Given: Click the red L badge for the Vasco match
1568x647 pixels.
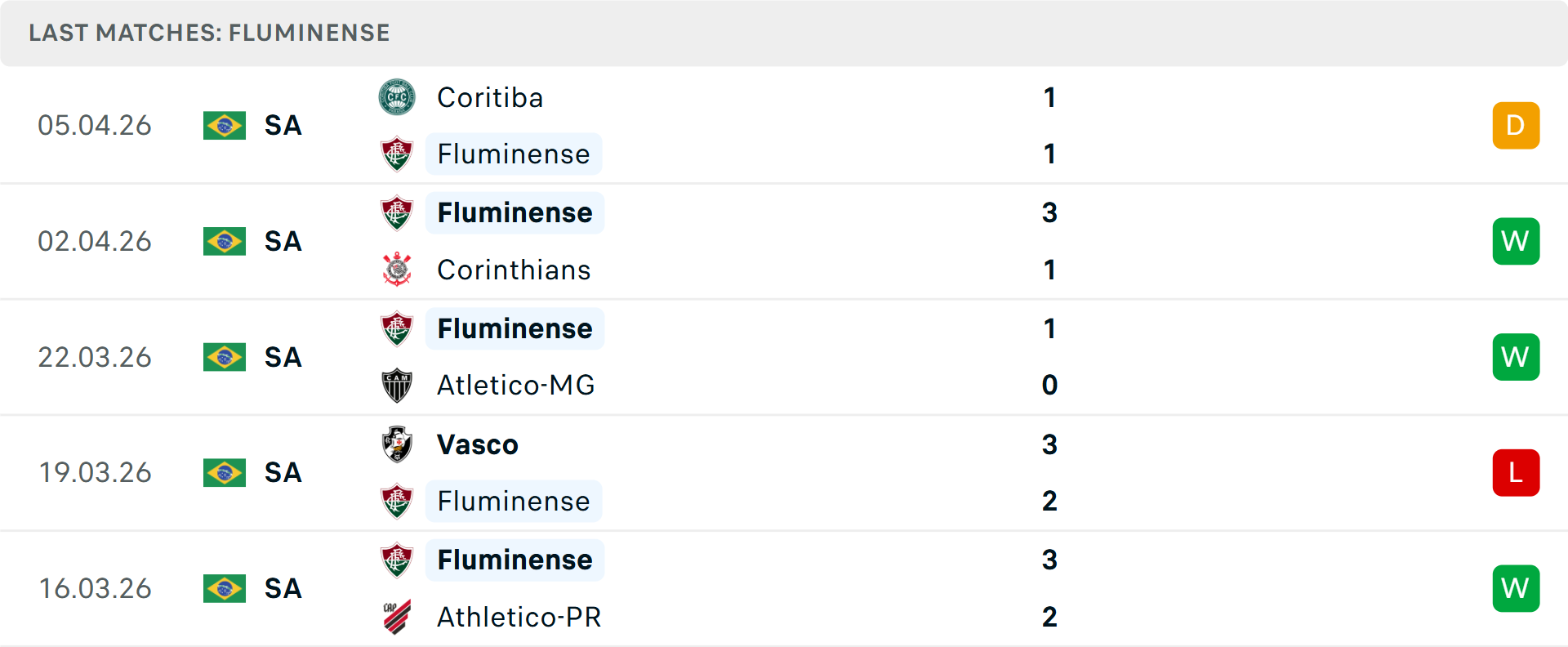Looking at the screenshot, I should pos(1516,472).
